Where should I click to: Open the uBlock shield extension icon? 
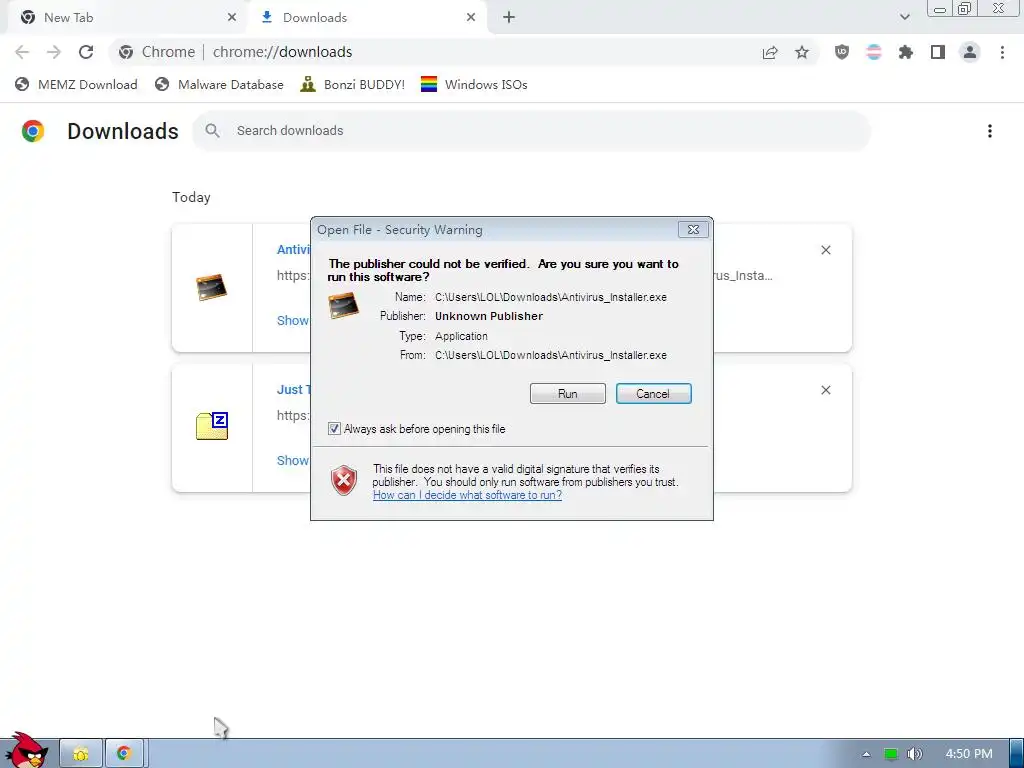pos(842,52)
